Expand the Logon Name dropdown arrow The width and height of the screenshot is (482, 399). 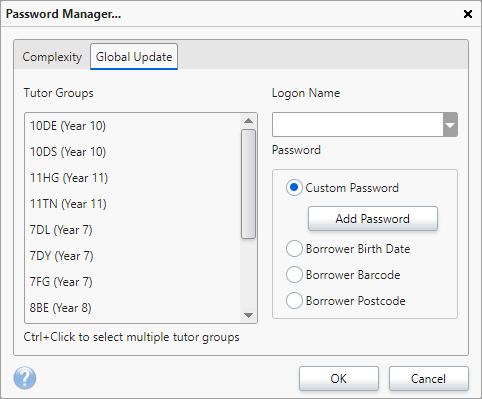click(x=450, y=125)
